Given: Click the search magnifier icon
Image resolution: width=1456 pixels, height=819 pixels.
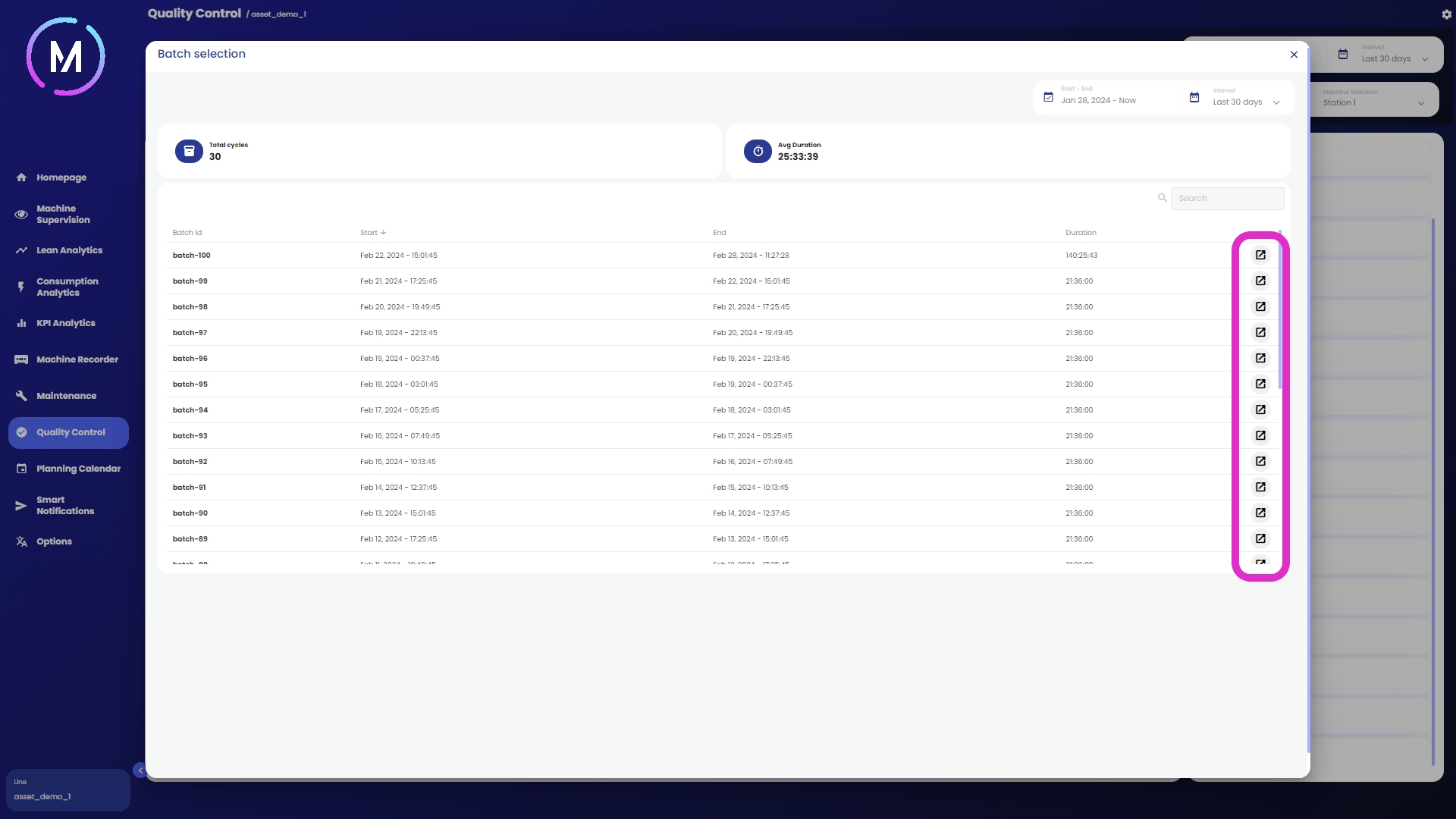Looking at the screenshot, I should click(x=1162, y=198).
